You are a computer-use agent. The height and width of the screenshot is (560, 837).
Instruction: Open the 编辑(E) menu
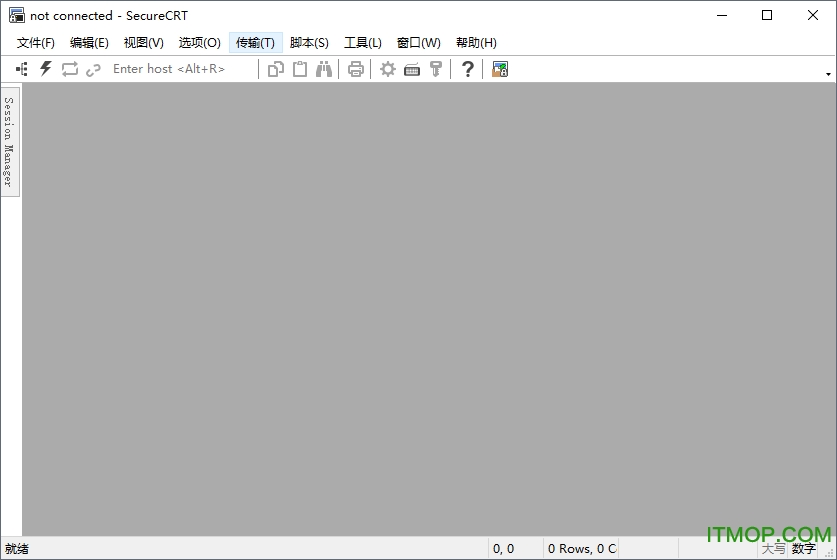89,43
